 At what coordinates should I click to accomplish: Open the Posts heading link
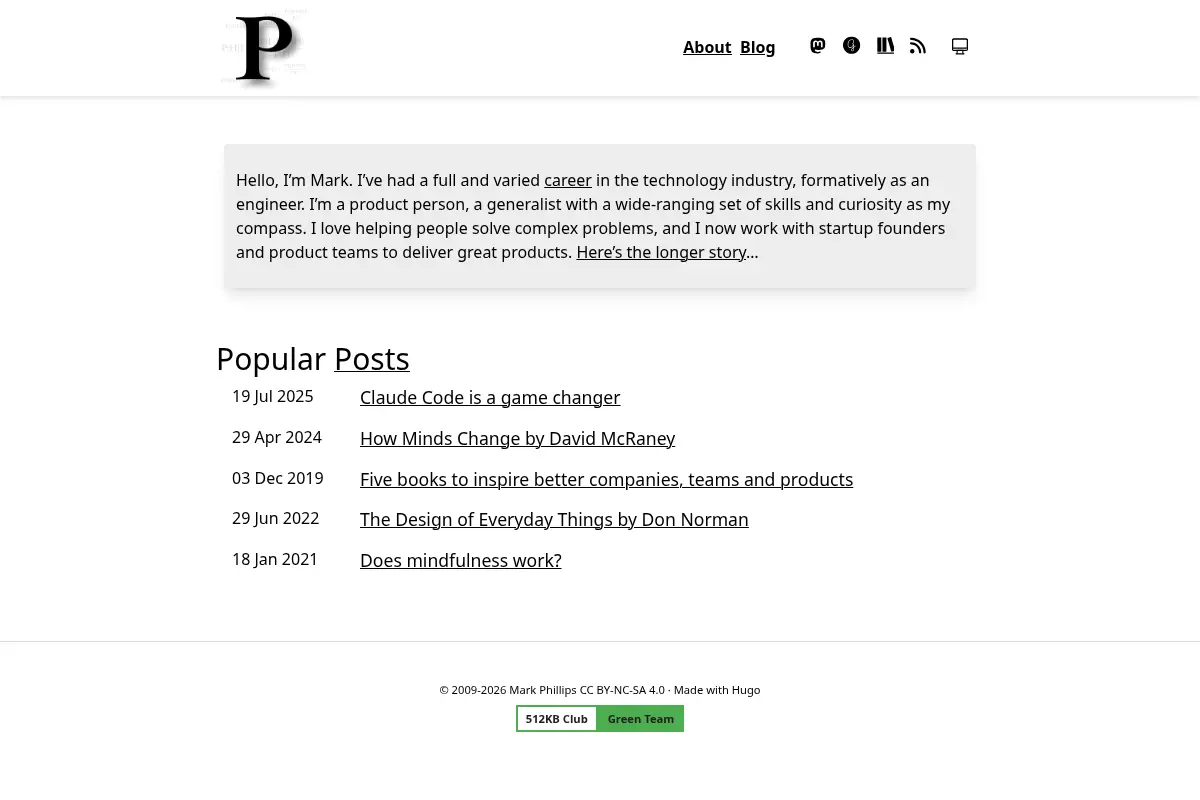point(372,358)
